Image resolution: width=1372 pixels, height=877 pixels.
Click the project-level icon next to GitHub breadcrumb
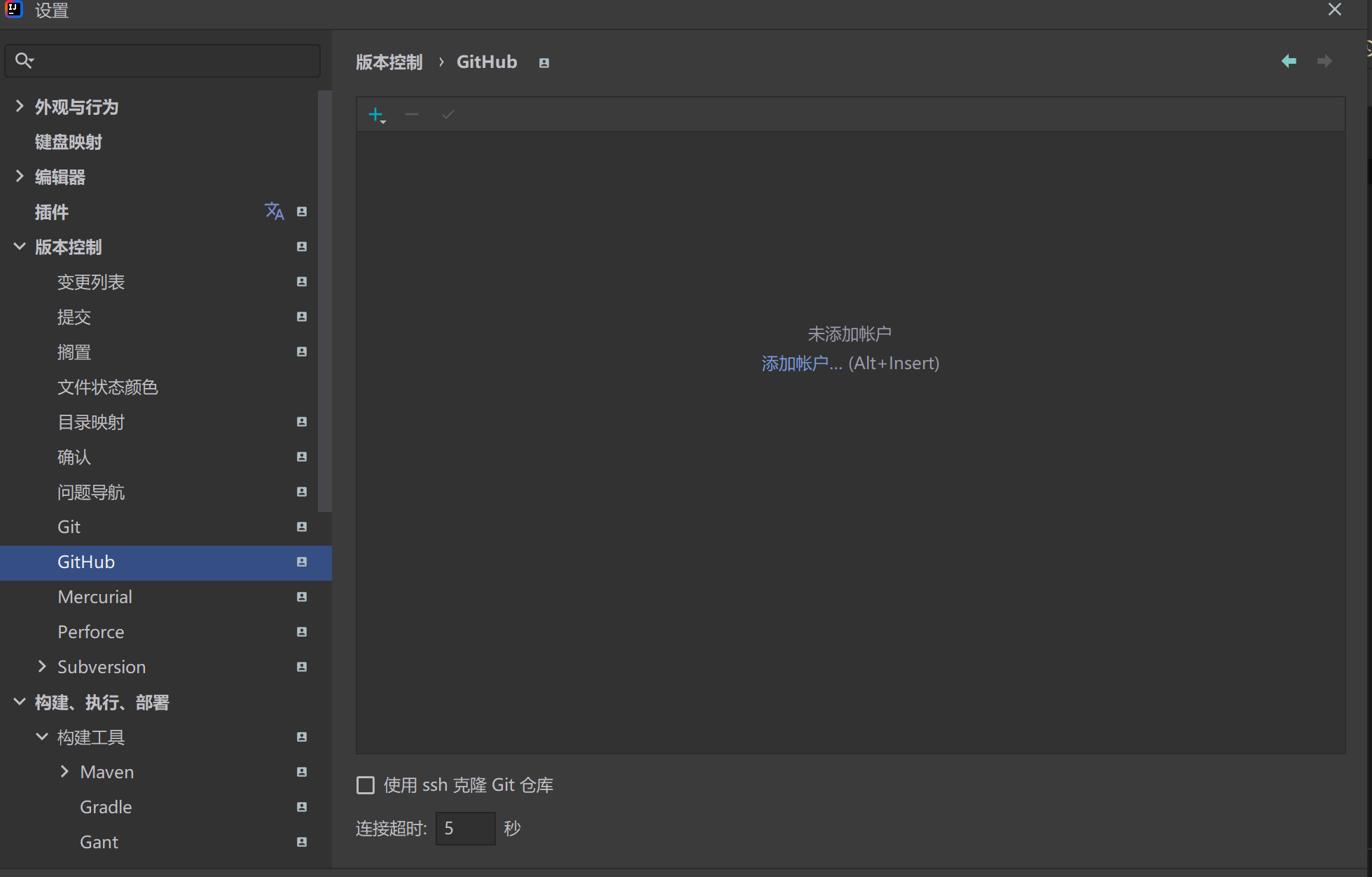coord(544,63)
